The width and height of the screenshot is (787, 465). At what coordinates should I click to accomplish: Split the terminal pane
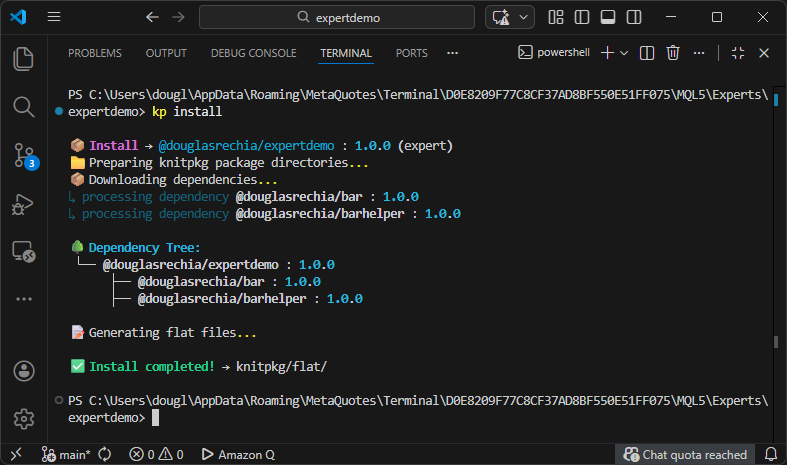coord(647,53)
